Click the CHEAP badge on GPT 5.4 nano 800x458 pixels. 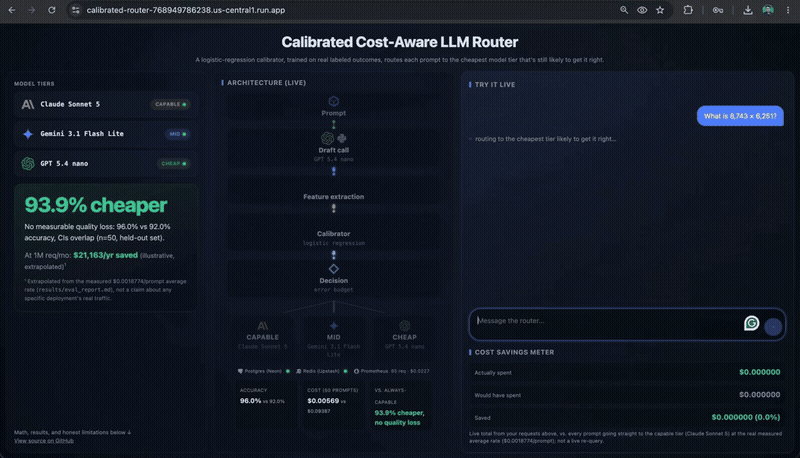coord(173,164)
